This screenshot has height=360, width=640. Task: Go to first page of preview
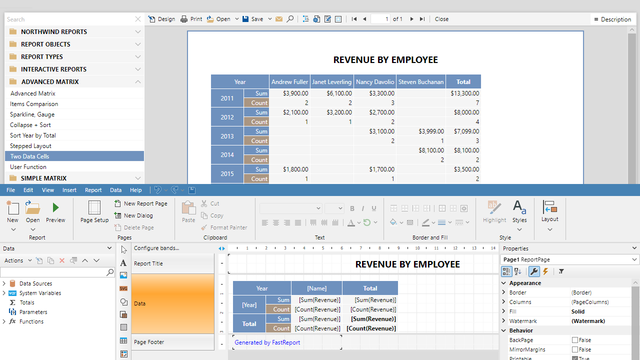pos(354,19)
